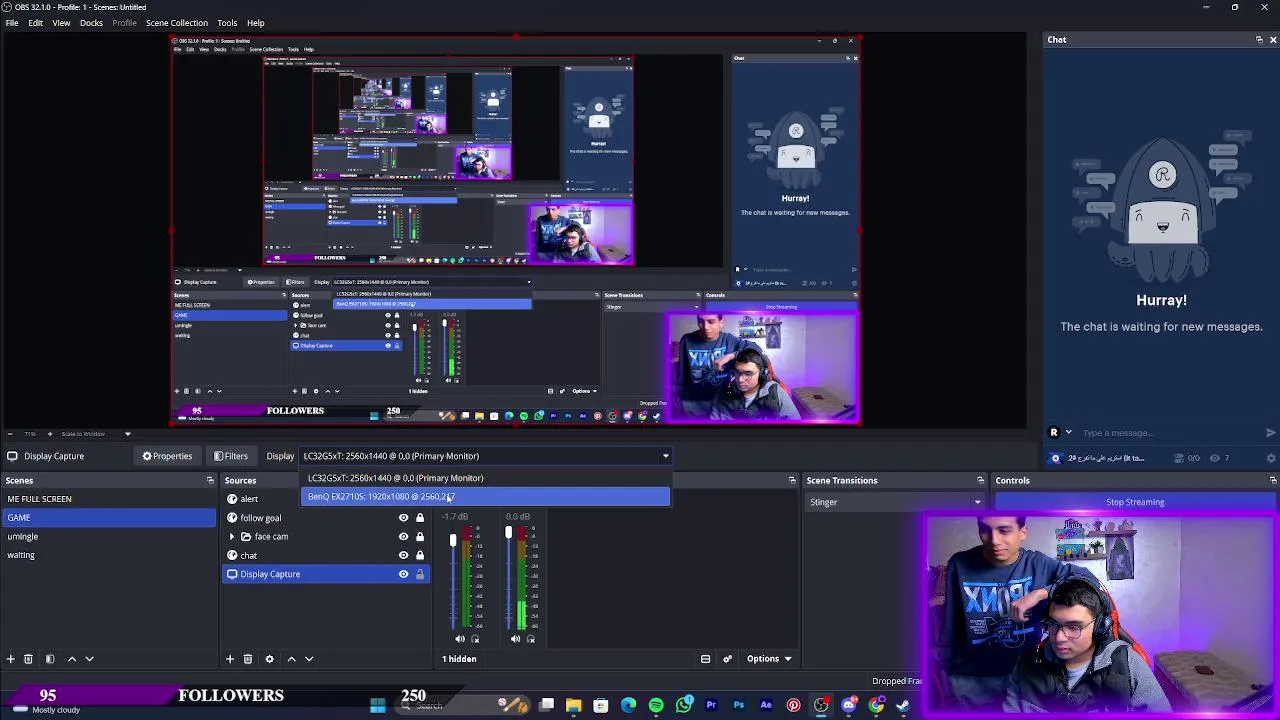Remove selected source with trash icon
This screenshot has height=720, width=1280.
pos(248,659)
